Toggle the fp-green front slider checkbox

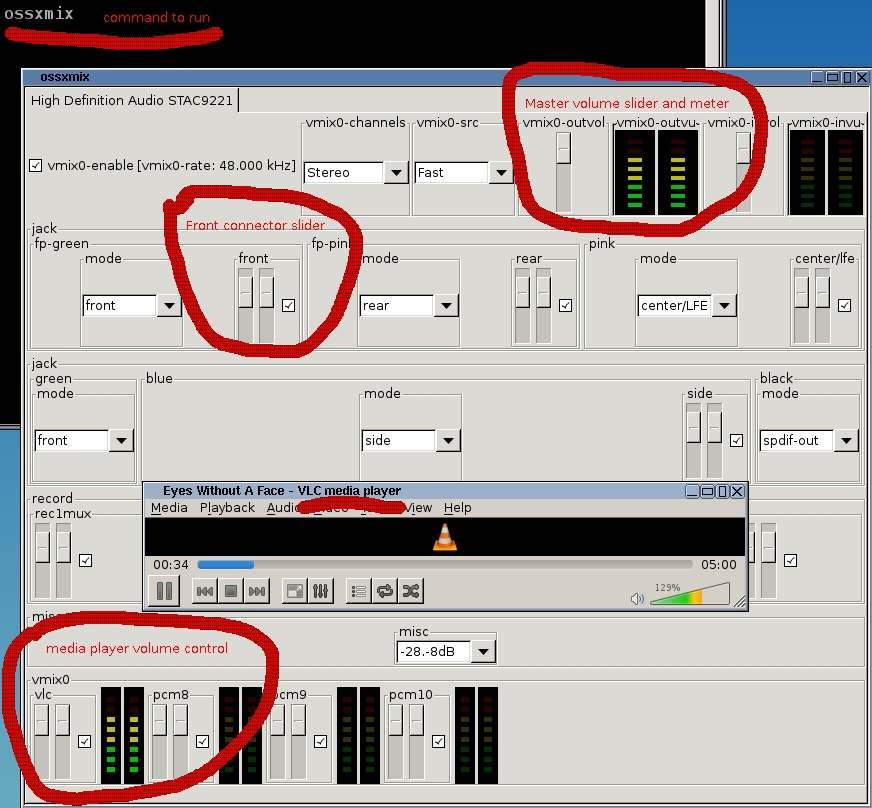pos(289,305)
